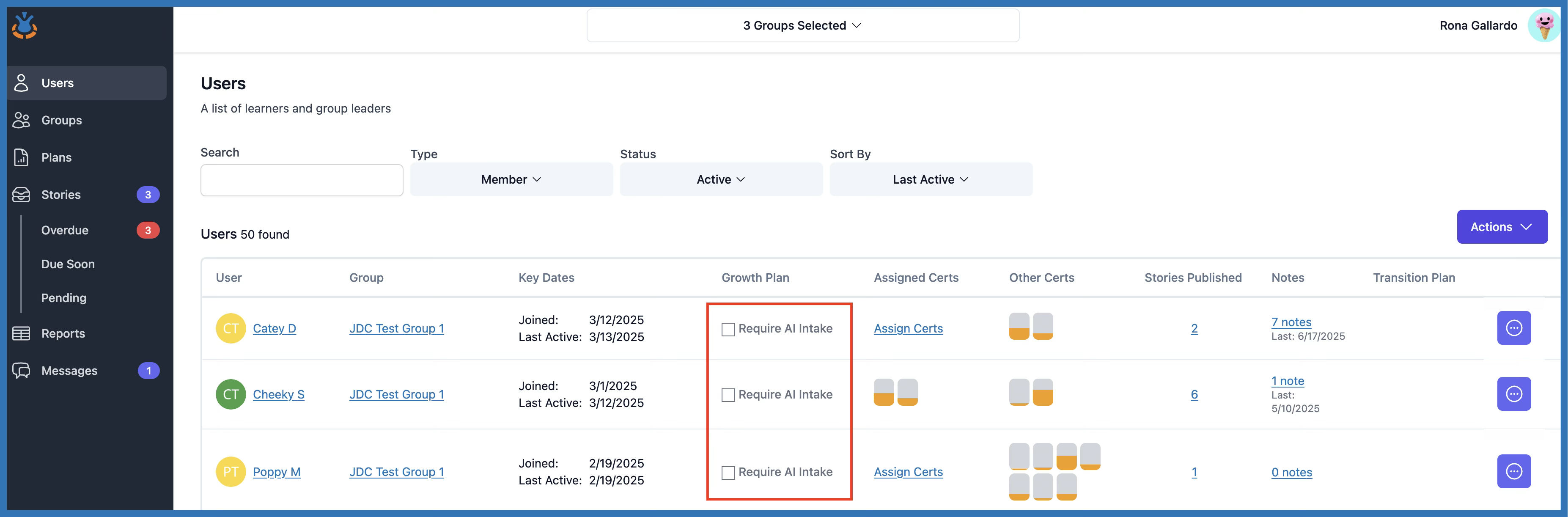
Task: Tick Require AI Intake for Poppy M
Action: [728, 473]
